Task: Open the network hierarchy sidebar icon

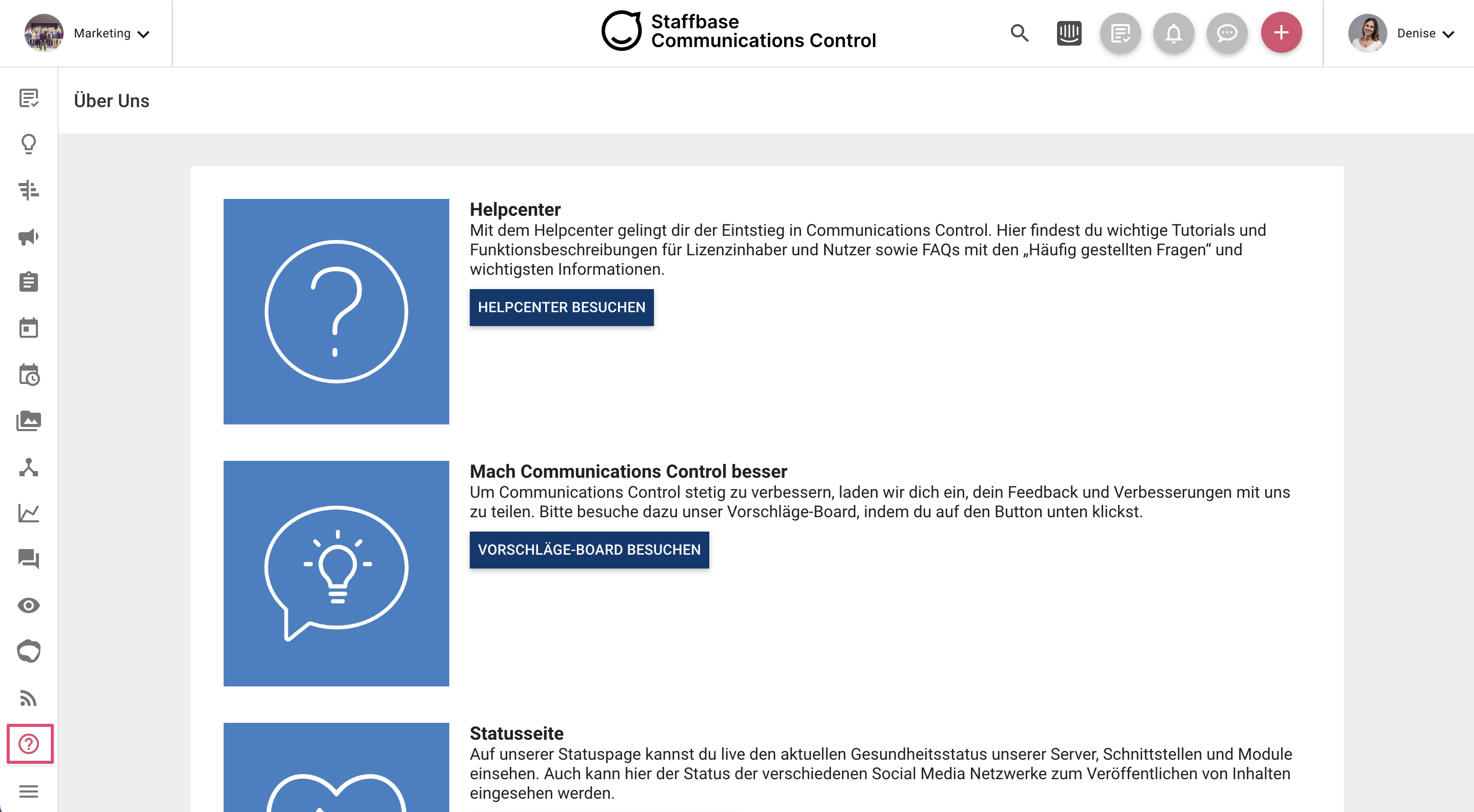Action: pyautogui.click(x=29, y=467)
